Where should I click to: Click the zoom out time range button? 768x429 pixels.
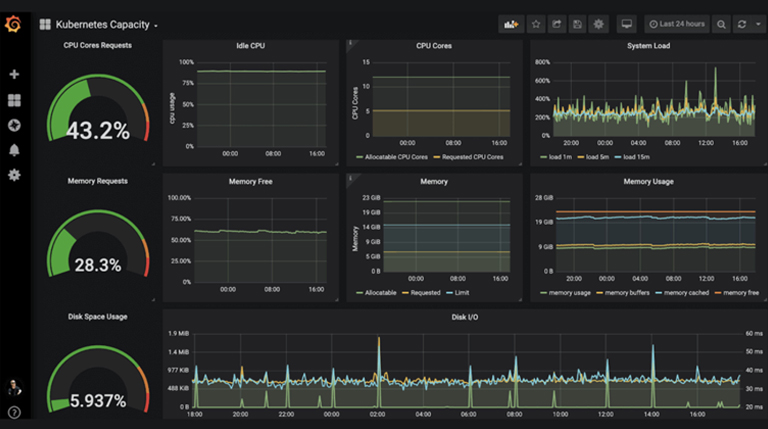(x=721, y=24)
